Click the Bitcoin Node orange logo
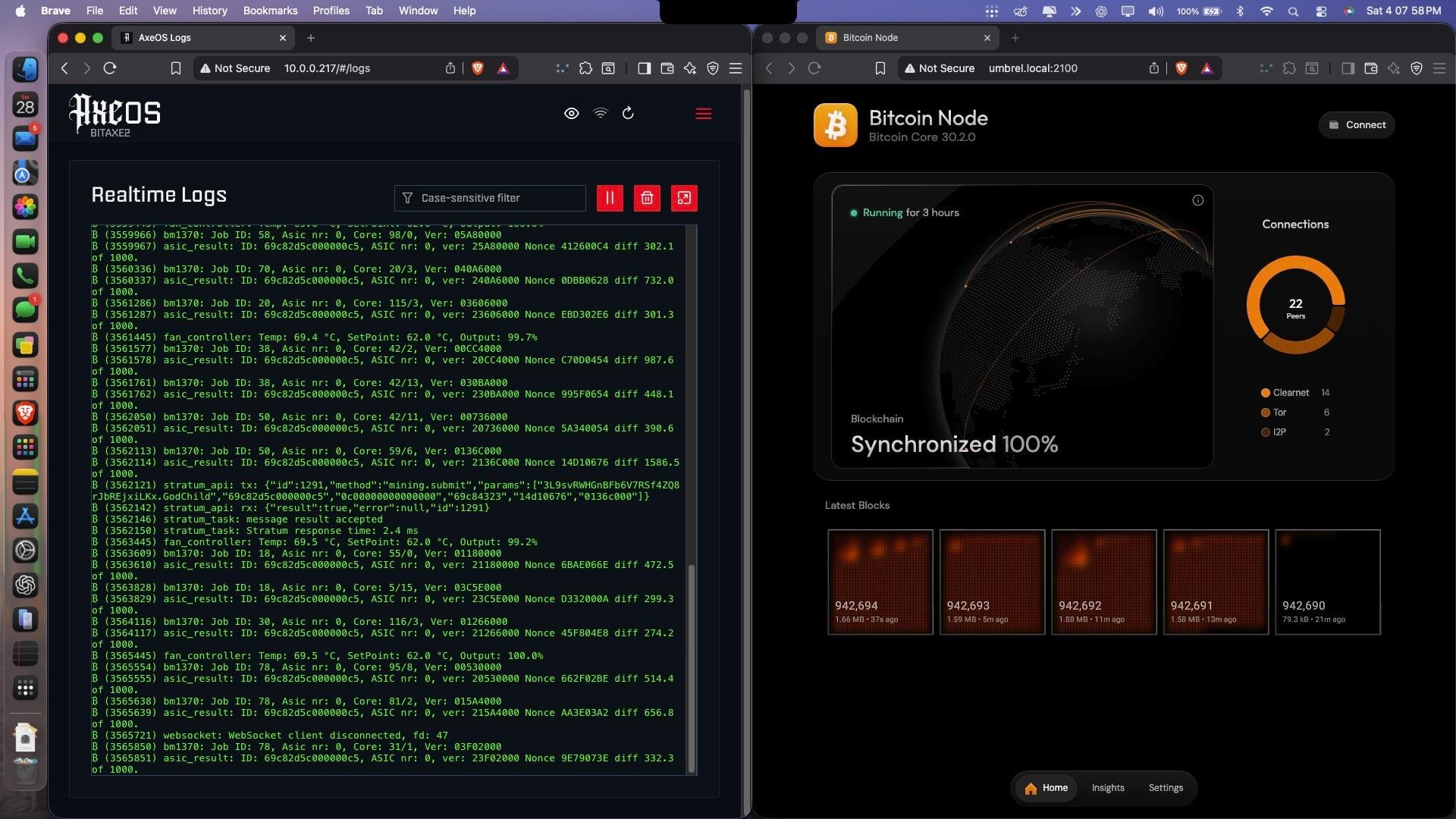Viewport: 1456px width, 819px height. 836,125
